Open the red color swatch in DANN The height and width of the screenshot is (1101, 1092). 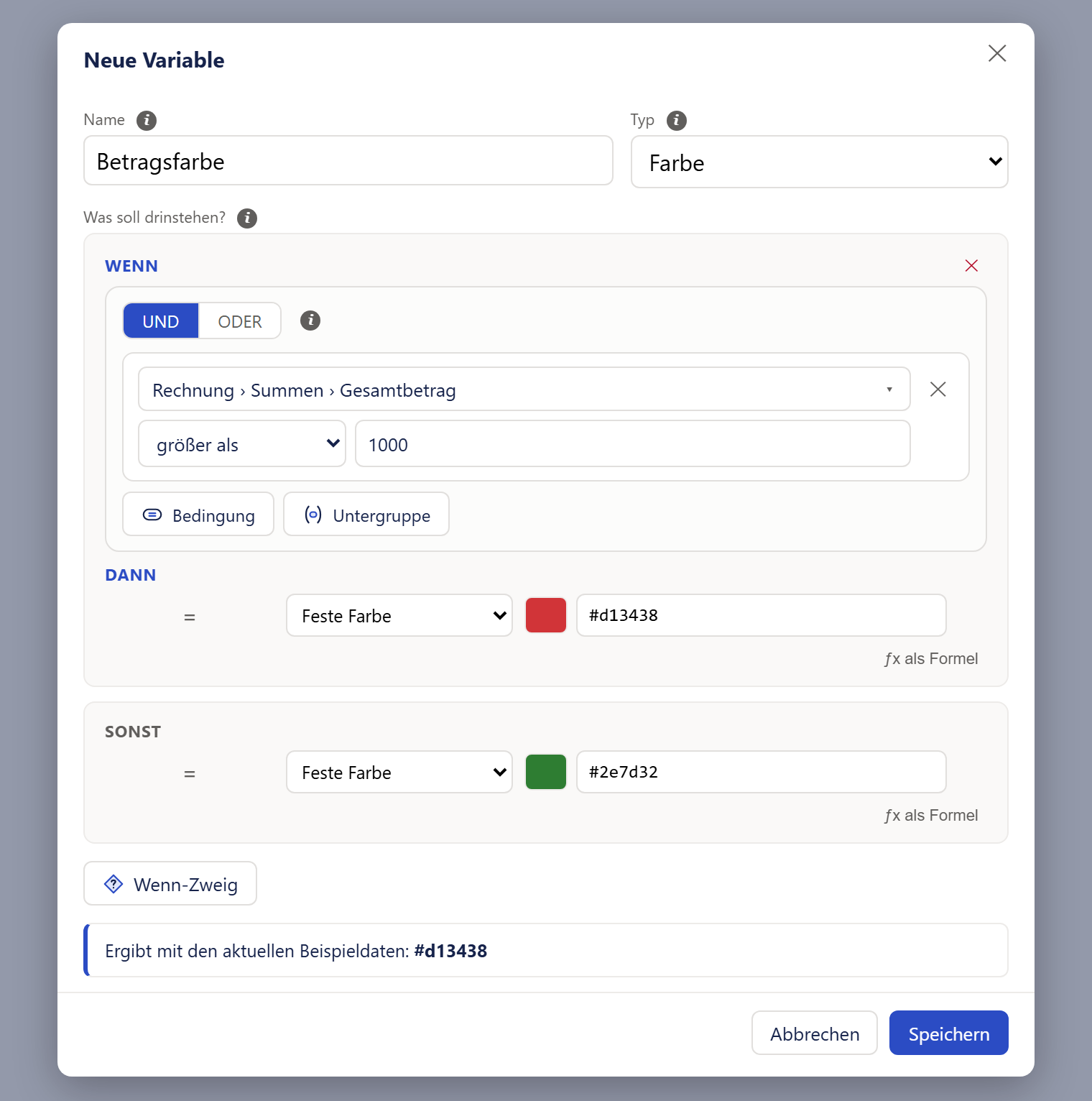(546, 615)
